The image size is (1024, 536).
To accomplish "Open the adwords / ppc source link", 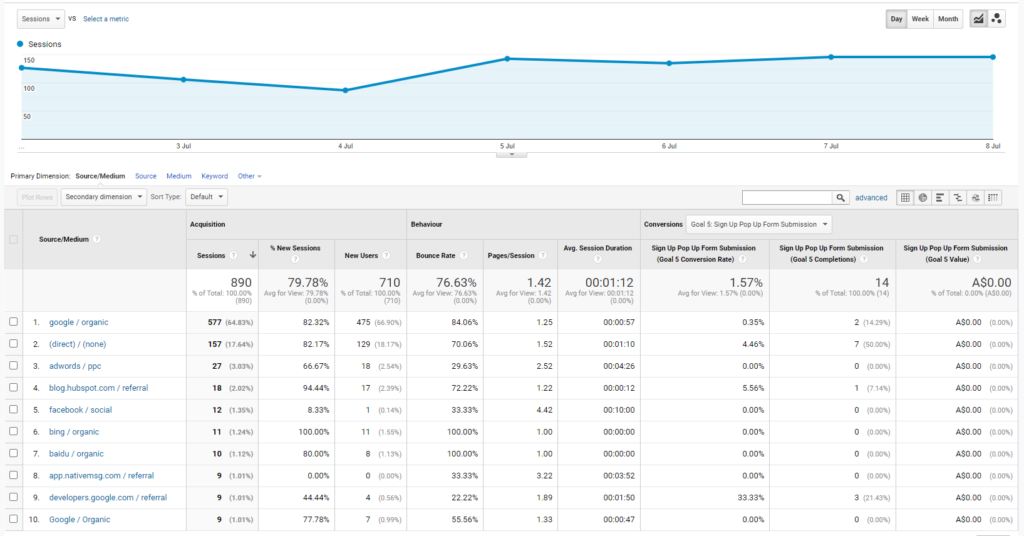I will click(x=75, y=366).
